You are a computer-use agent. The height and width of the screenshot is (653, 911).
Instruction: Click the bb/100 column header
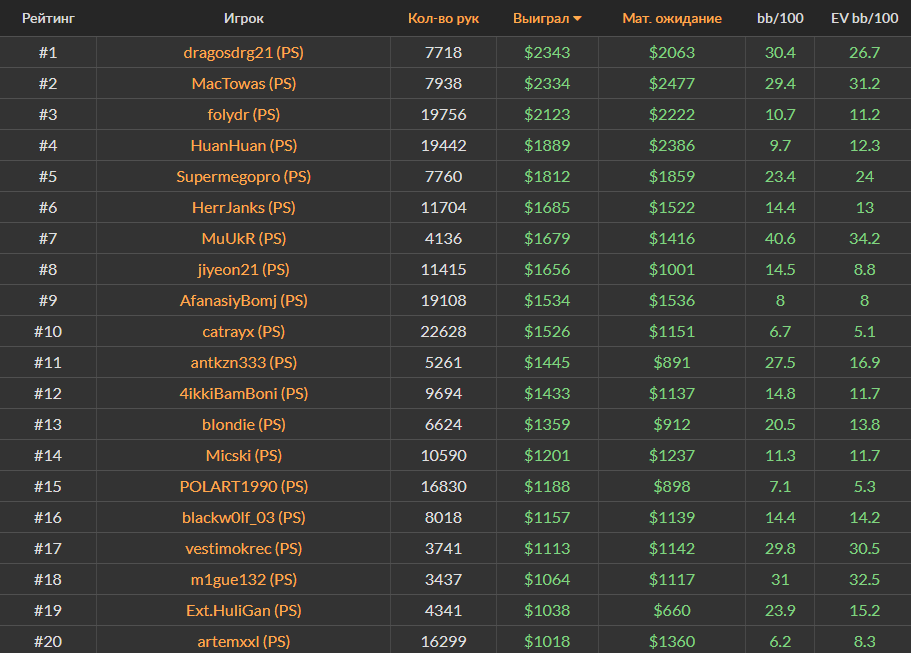tap(779, 19)
